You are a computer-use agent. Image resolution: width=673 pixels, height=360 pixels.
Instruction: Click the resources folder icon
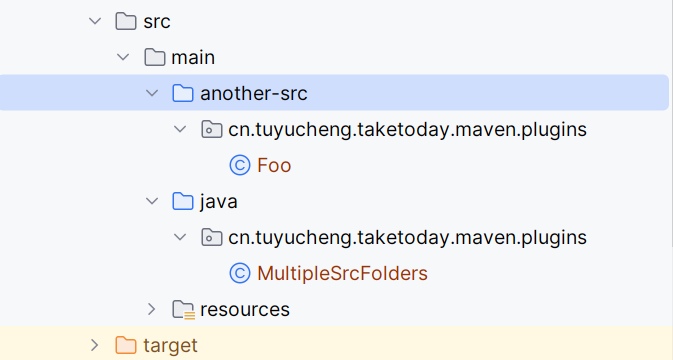coord(184,309)
